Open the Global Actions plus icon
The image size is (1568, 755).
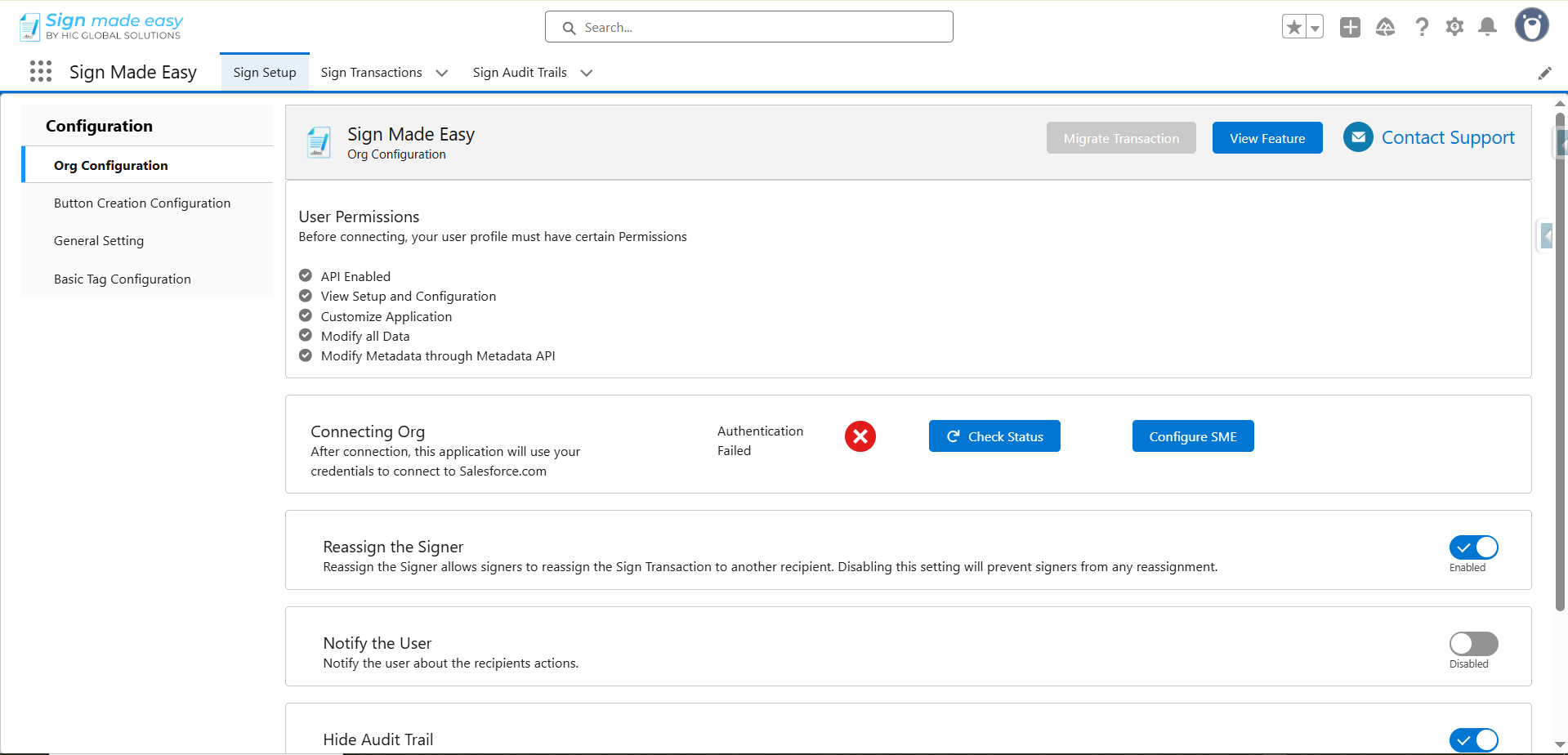(x=1350, y=27)
